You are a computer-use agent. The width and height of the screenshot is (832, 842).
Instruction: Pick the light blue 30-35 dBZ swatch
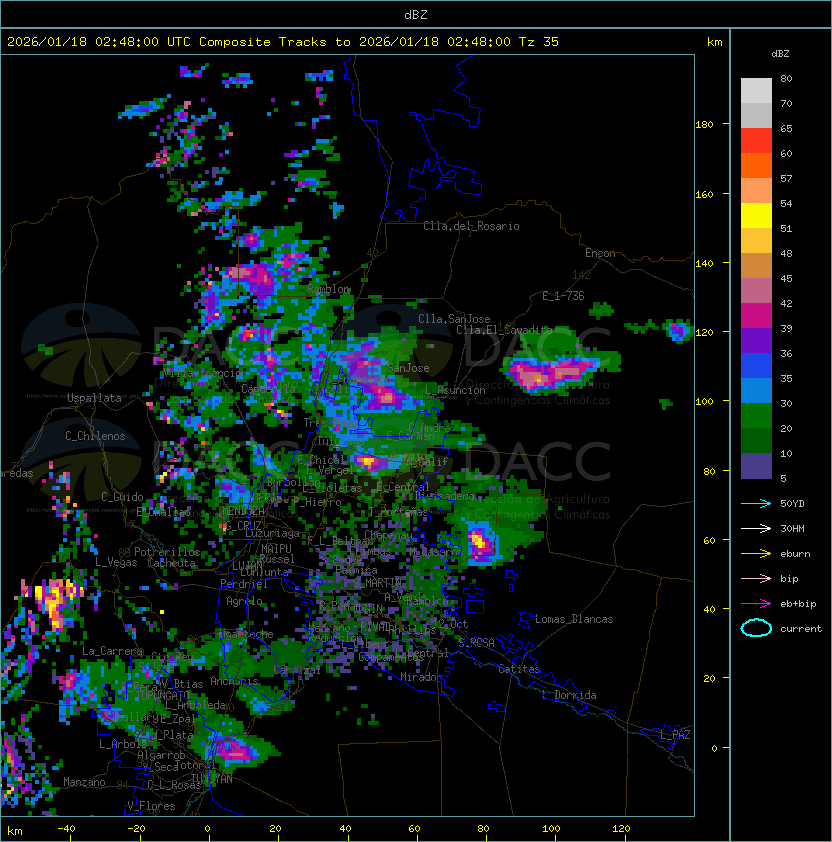click(x=756, y=390)
